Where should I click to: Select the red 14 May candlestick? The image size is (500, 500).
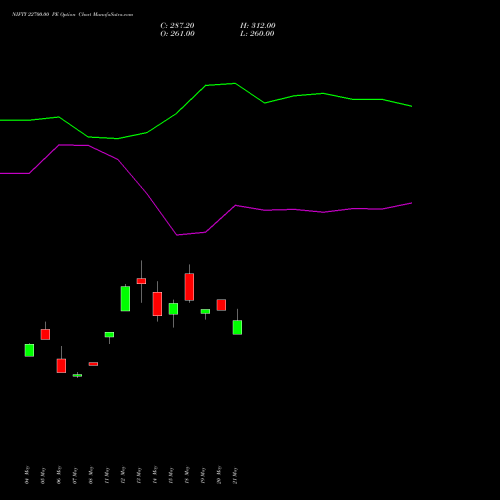(157, 304)
